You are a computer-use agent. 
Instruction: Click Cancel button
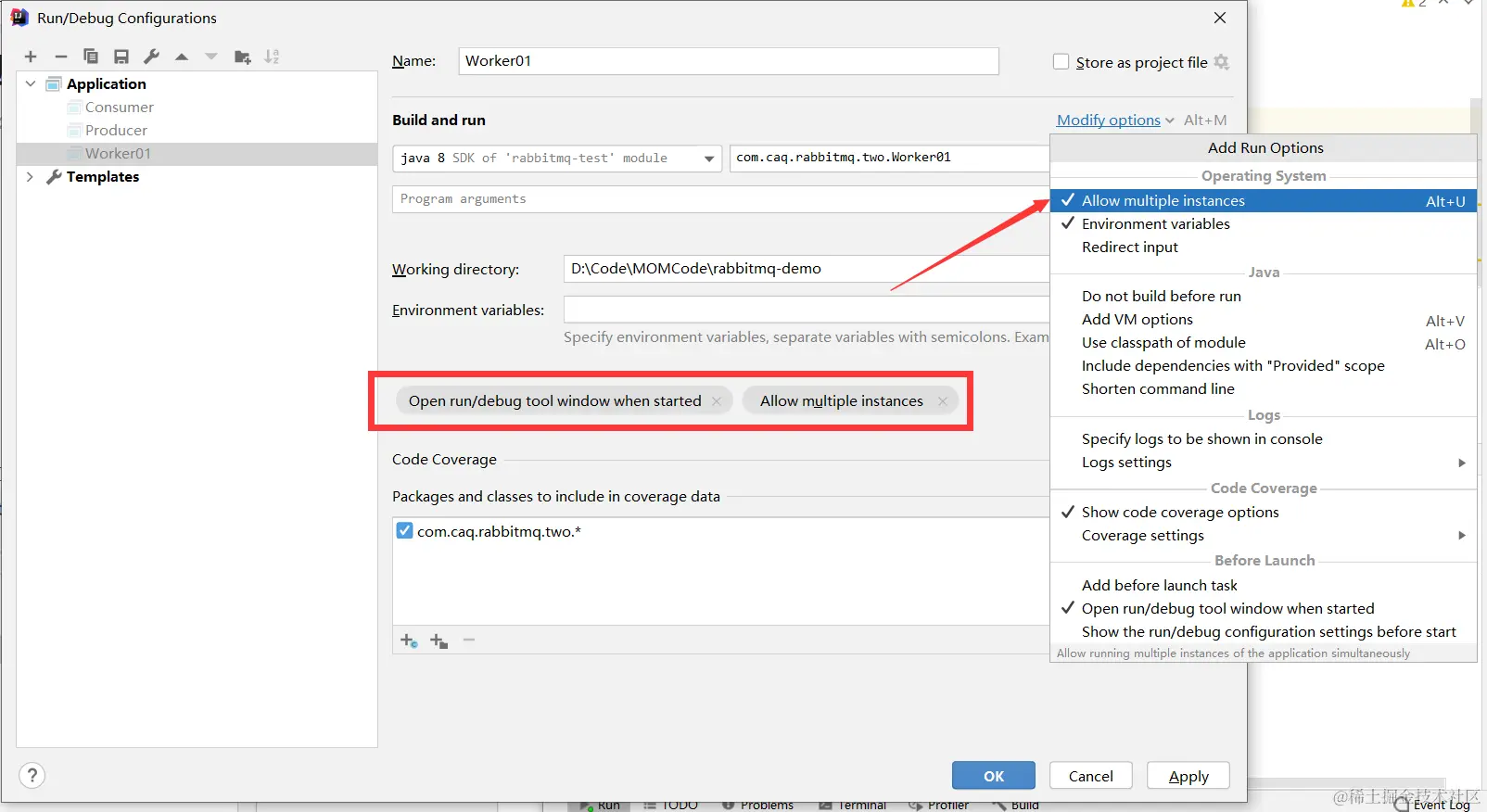[1091, 776]
